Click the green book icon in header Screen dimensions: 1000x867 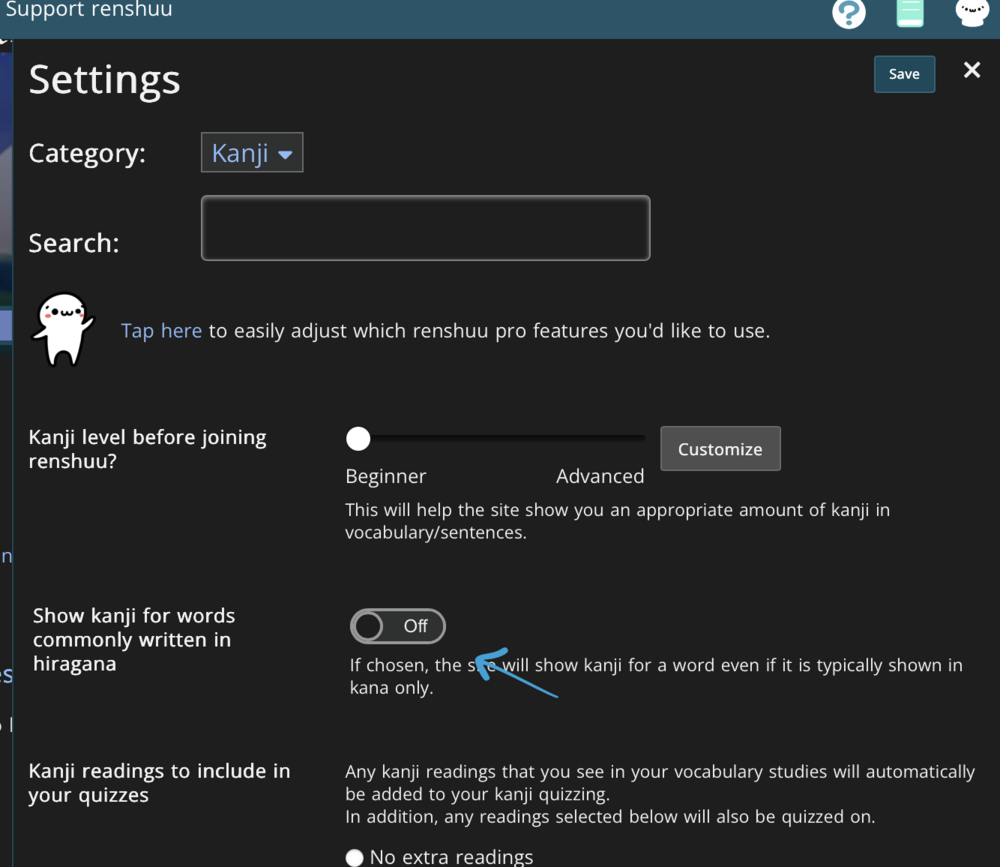tap(910, 13)
